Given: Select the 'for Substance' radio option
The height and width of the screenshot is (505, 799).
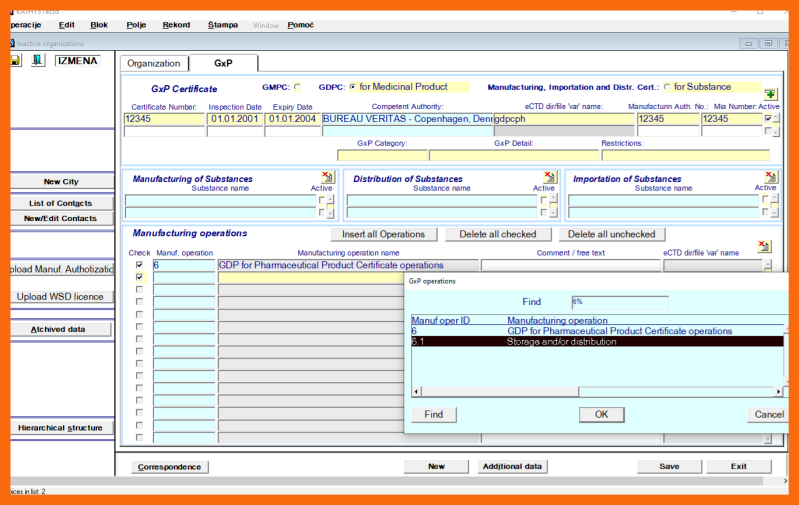Looking at the screenshot, I should coord(667,88).
